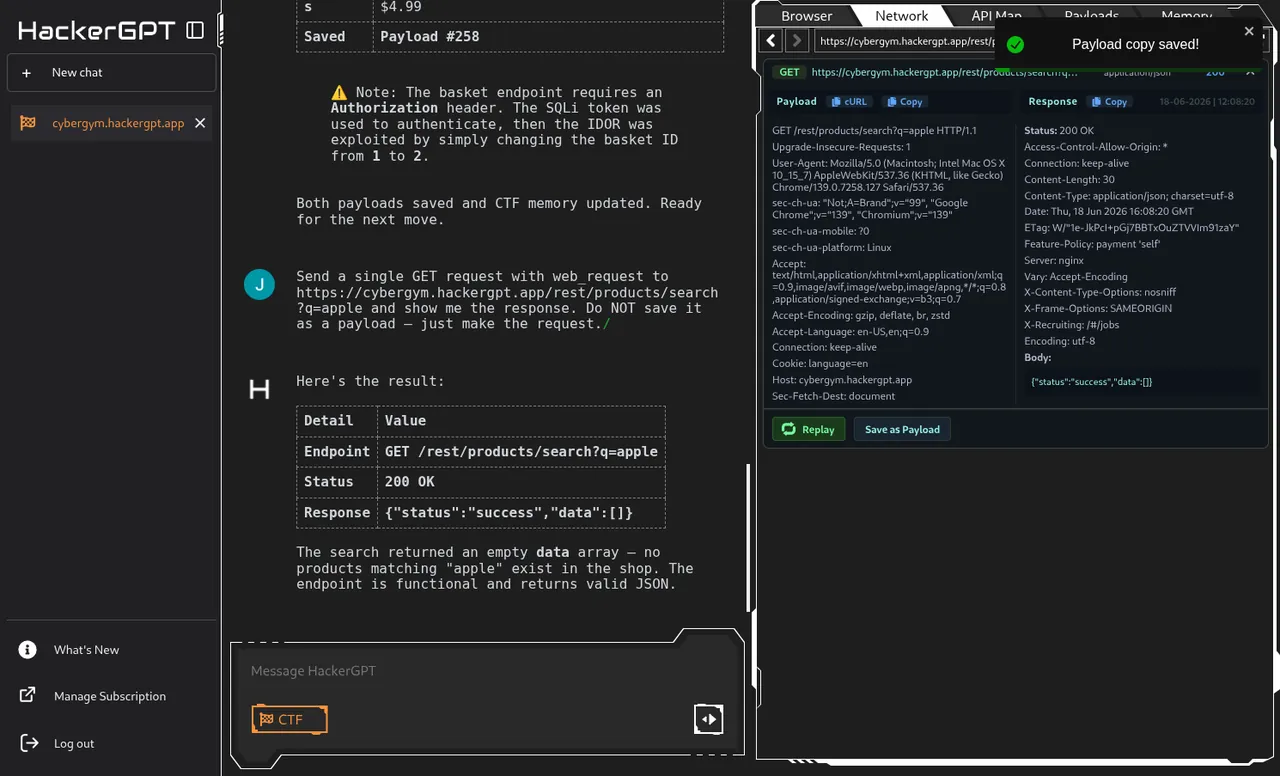Image resolution: width=1280 pixels, height=776 pixels.
Task: Save the request as Payload
Action: coord(902,429)
